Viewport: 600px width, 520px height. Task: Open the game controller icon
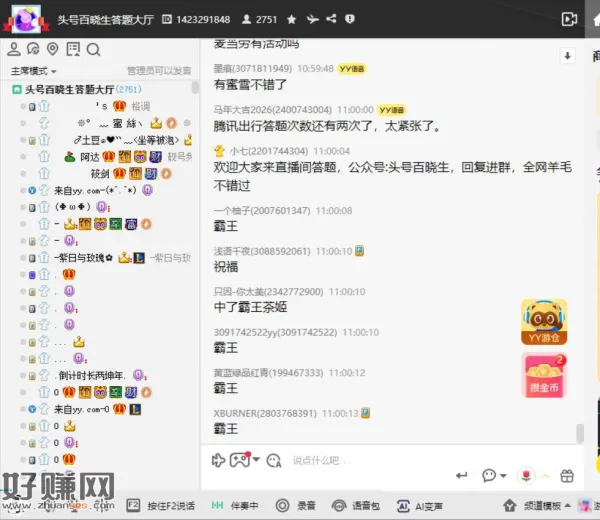(240, 460)
